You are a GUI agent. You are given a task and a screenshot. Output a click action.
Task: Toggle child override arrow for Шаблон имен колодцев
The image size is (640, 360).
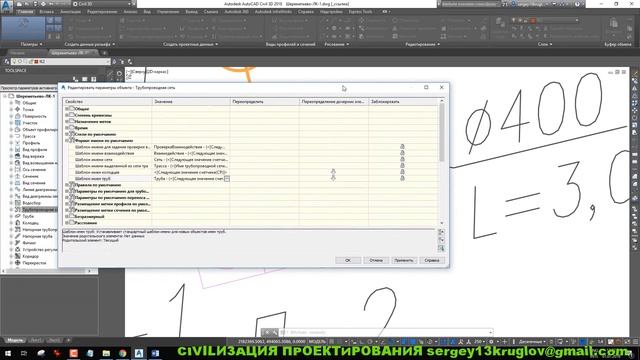click(333, 172)
